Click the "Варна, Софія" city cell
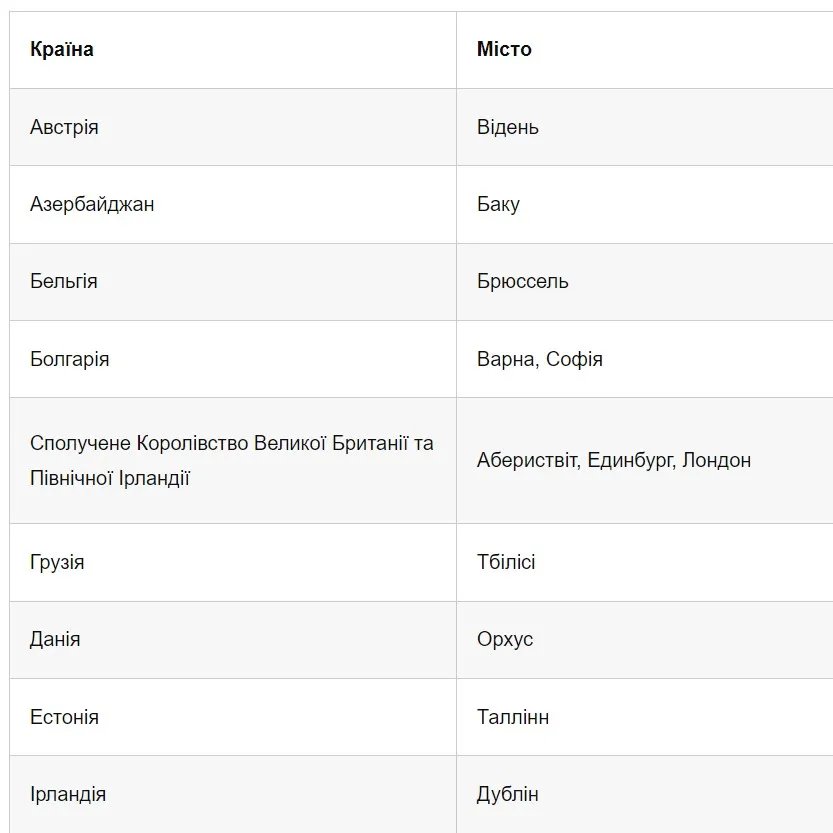The image size is (833, 833). click(x=540, y=359)
